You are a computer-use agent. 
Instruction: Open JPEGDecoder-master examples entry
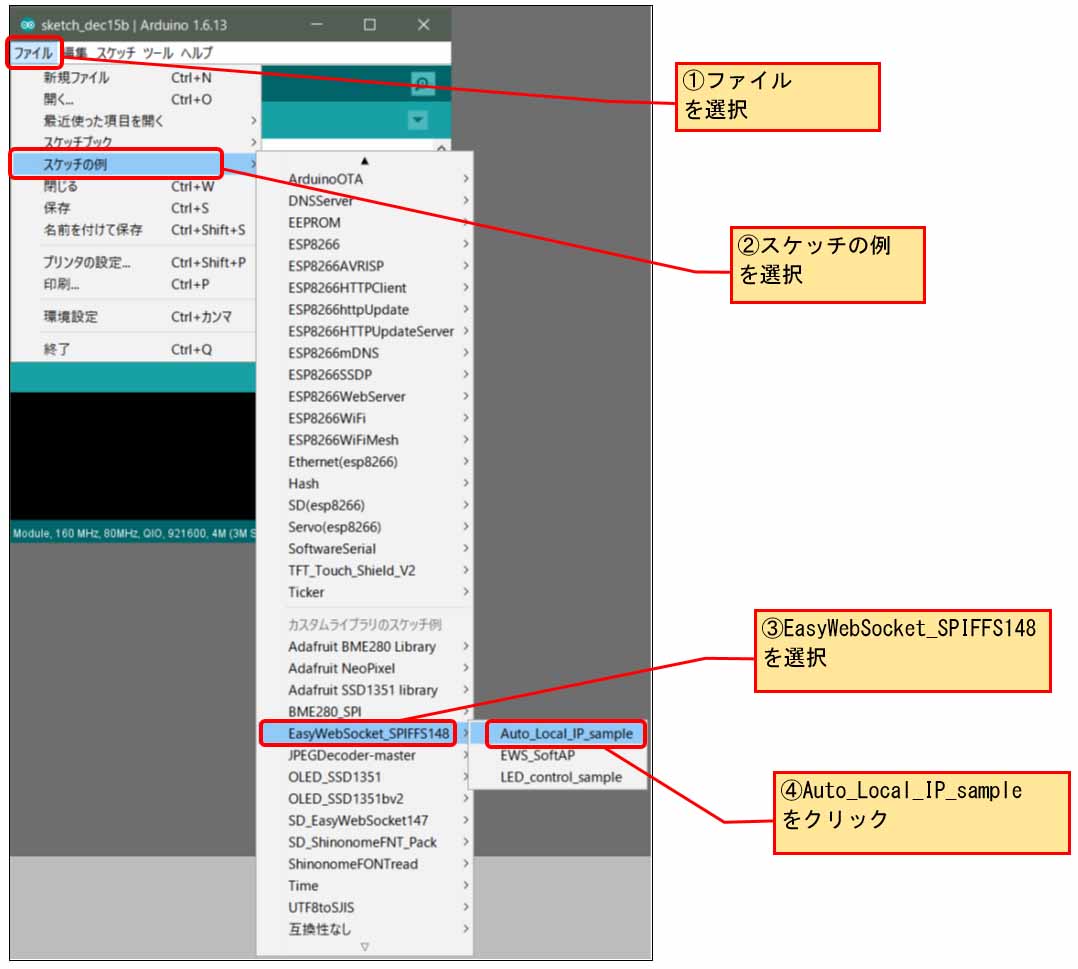pos(366,755)
